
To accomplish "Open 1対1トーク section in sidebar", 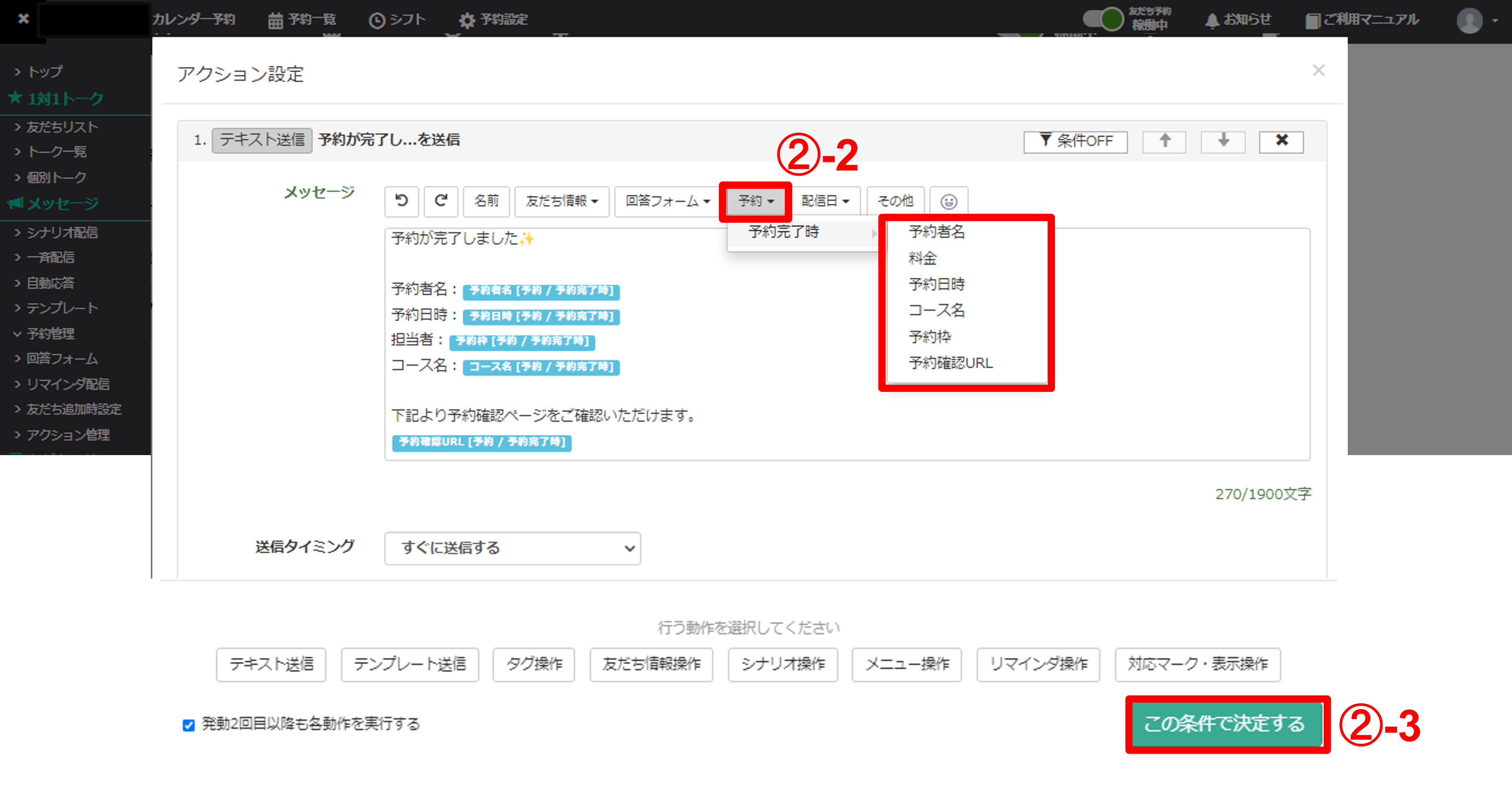I will tap(56, 98).
